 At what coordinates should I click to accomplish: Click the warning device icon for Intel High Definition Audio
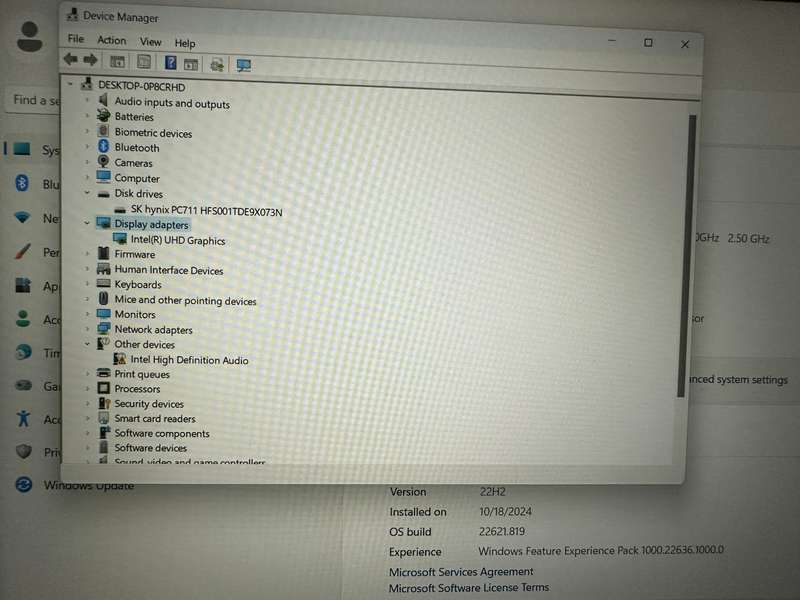pyautogui.click(x=120, y=359)
